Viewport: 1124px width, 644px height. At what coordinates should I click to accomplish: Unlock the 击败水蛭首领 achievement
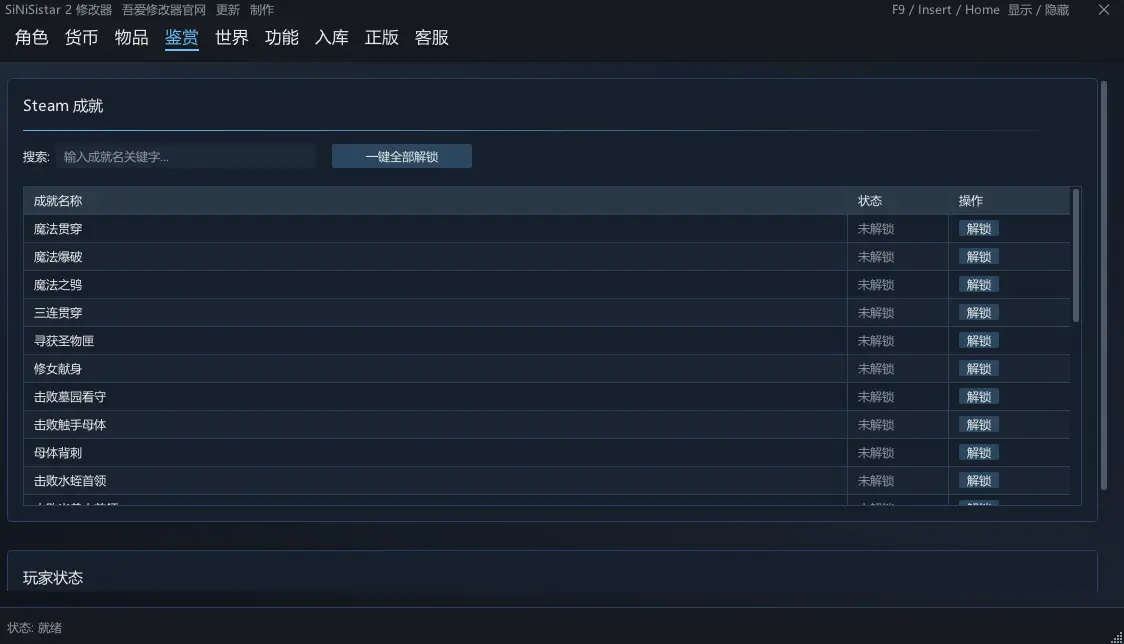(978, 480)
